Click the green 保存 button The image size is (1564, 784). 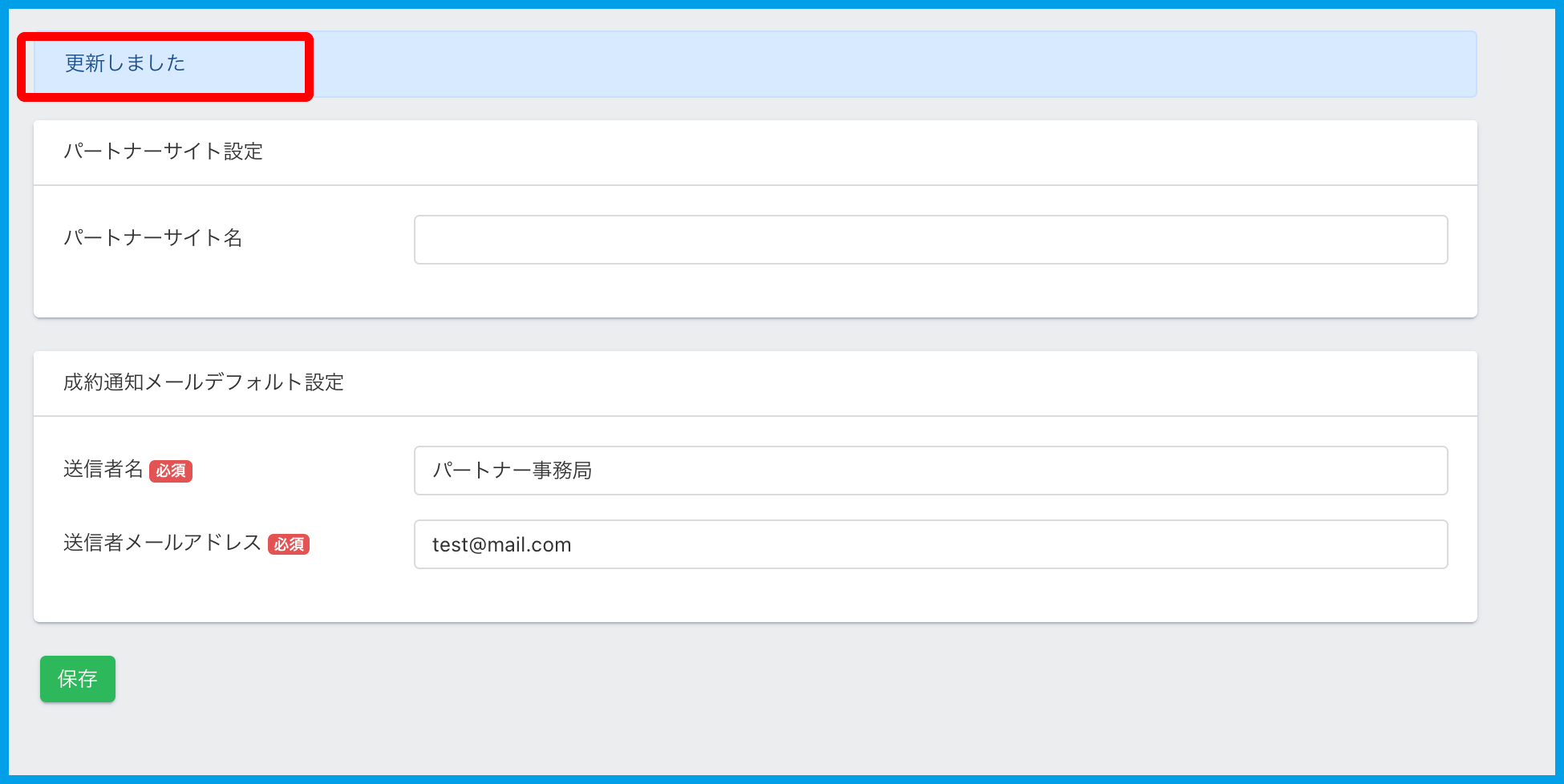[x=78, y=679]
